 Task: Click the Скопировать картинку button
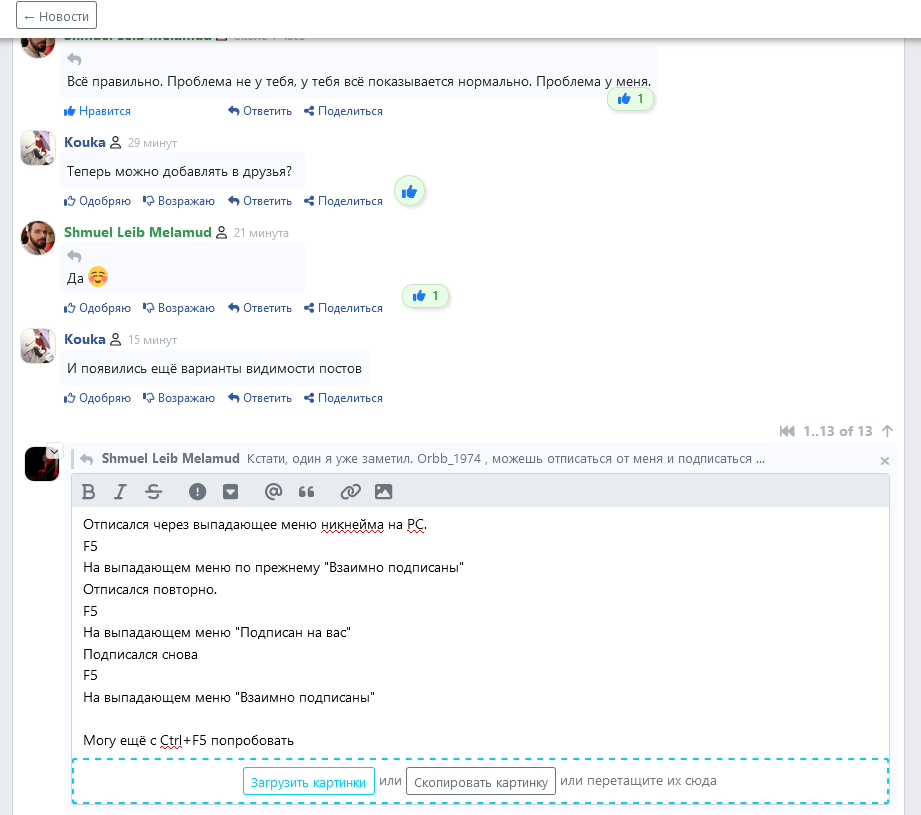(481, 781)
